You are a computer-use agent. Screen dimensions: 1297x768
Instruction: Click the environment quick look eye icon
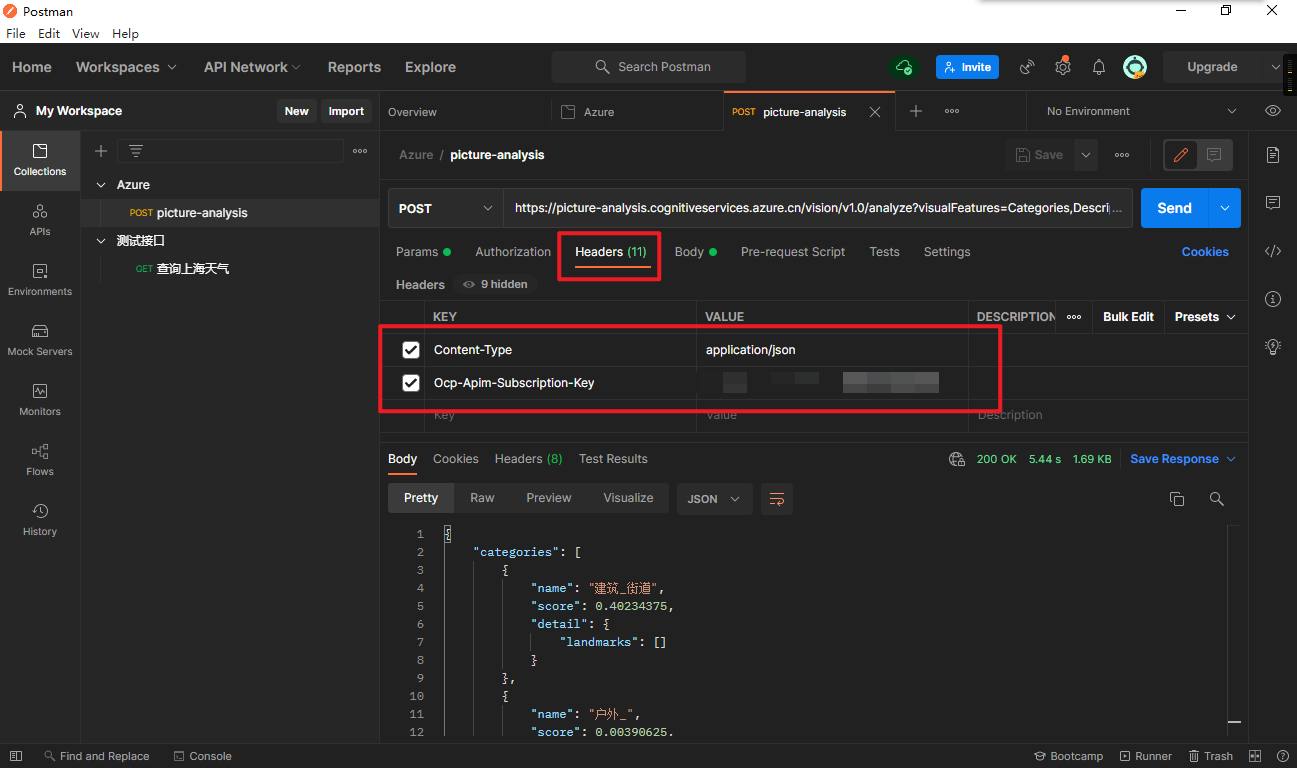tap(1273, 111)
